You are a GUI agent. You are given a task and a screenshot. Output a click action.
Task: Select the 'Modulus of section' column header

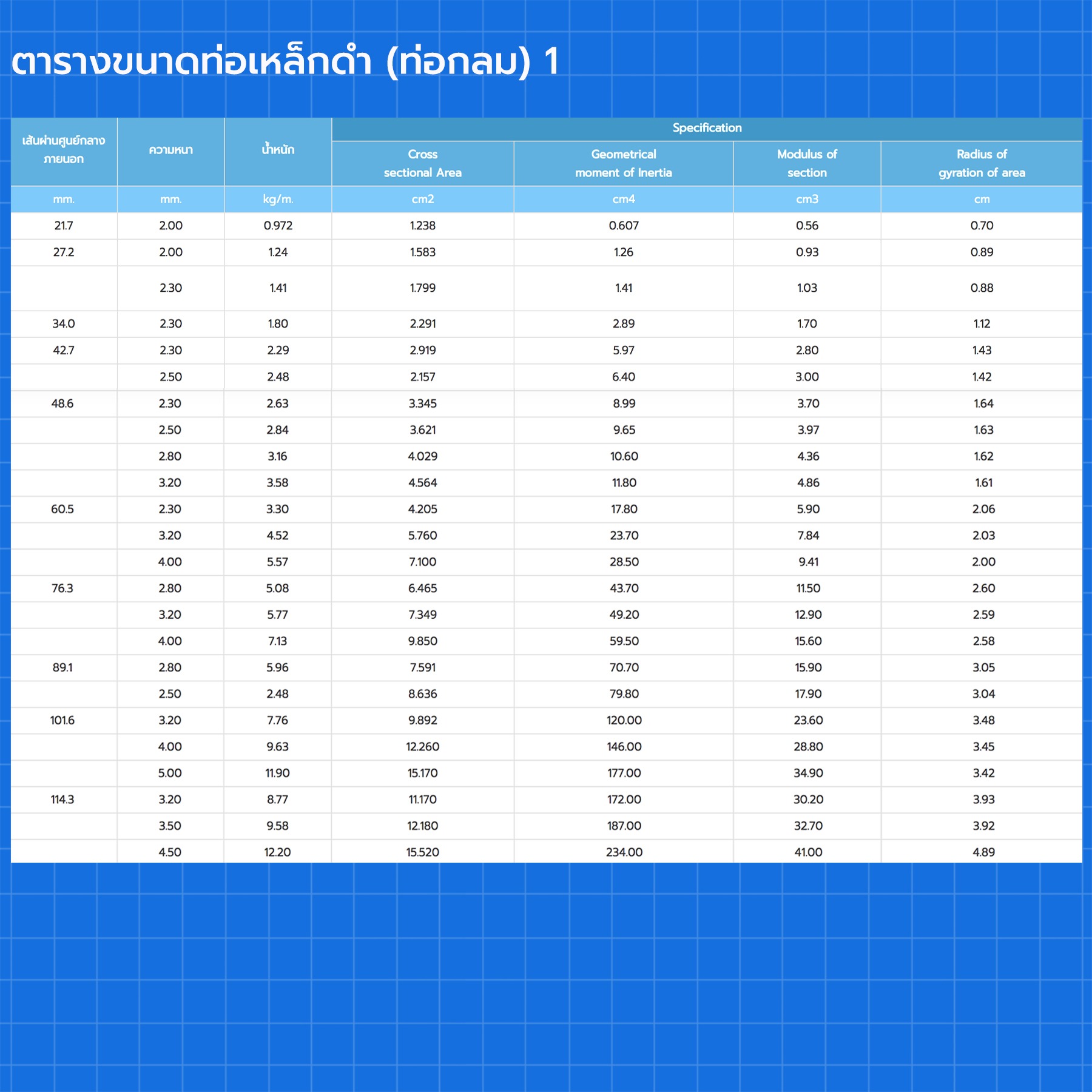807,163
